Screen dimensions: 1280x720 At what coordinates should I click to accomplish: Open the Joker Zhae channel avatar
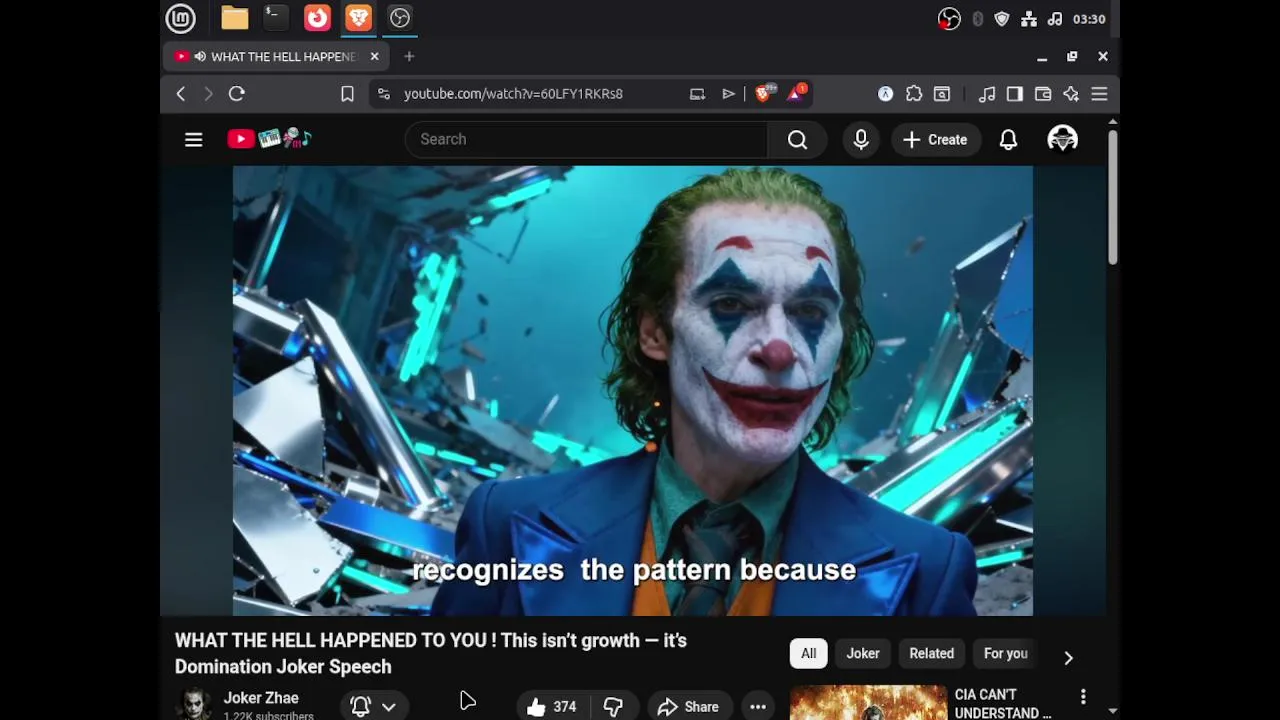194,704
